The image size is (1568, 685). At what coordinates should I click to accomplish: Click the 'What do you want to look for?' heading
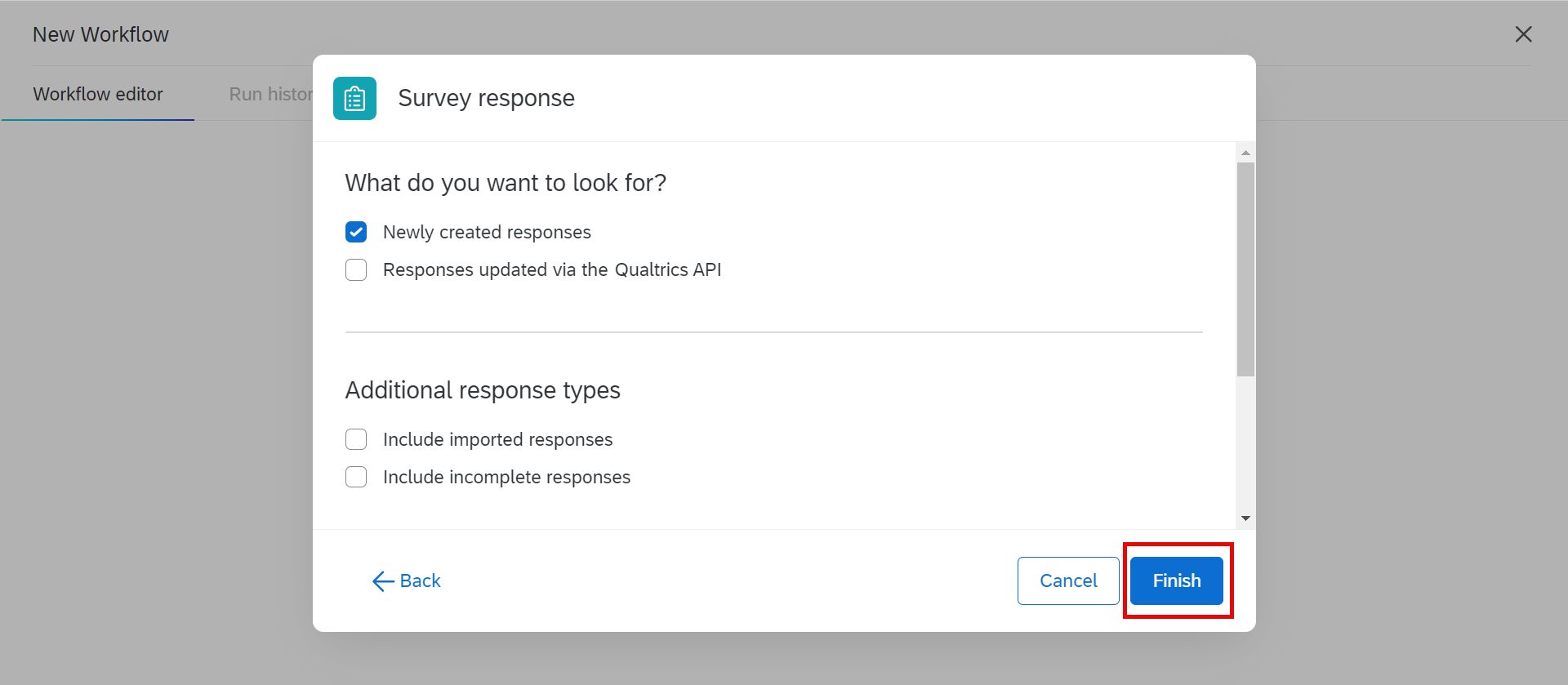point(506,184)
